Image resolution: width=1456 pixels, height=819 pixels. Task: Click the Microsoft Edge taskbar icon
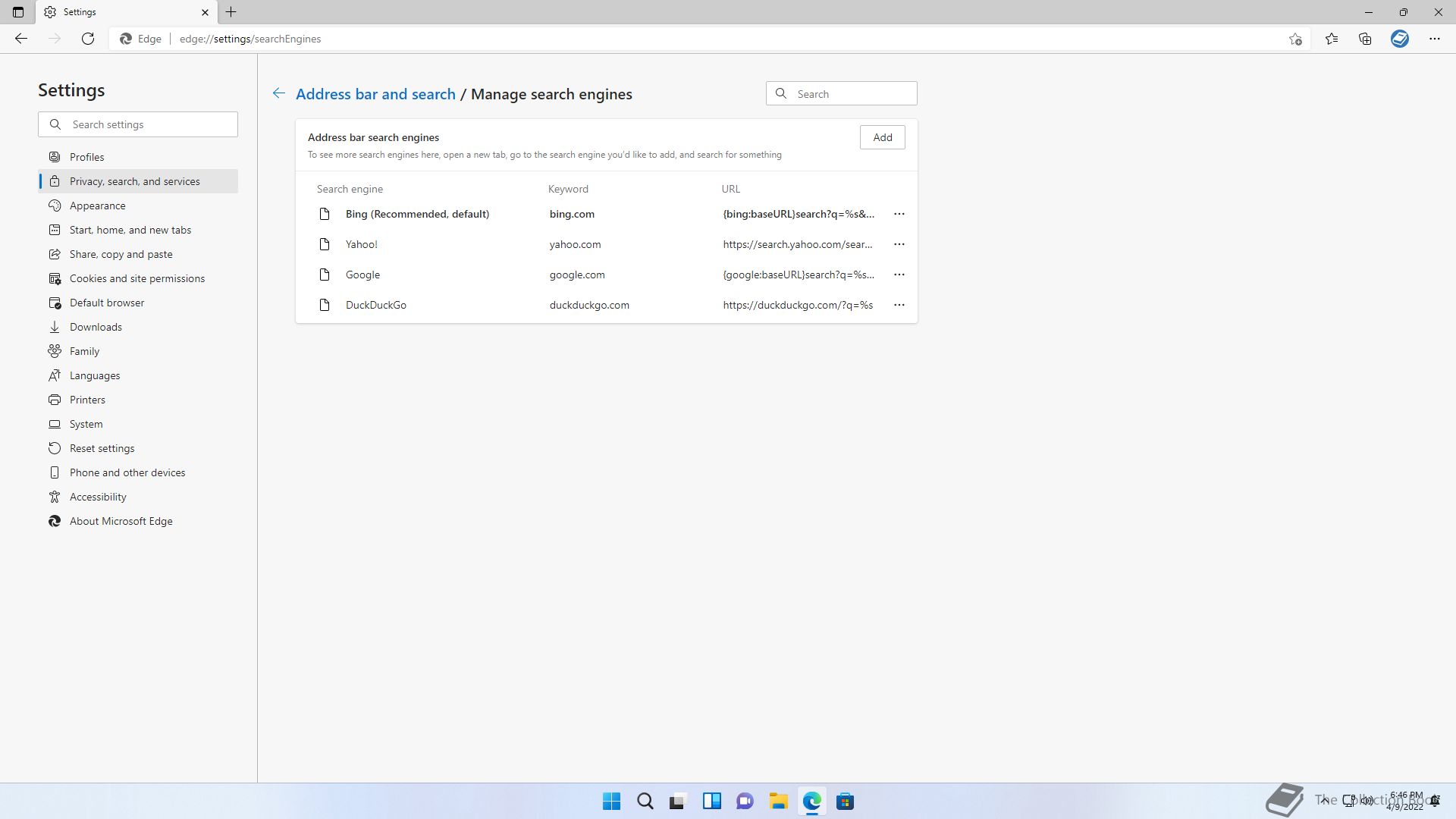tap(811, 801)
